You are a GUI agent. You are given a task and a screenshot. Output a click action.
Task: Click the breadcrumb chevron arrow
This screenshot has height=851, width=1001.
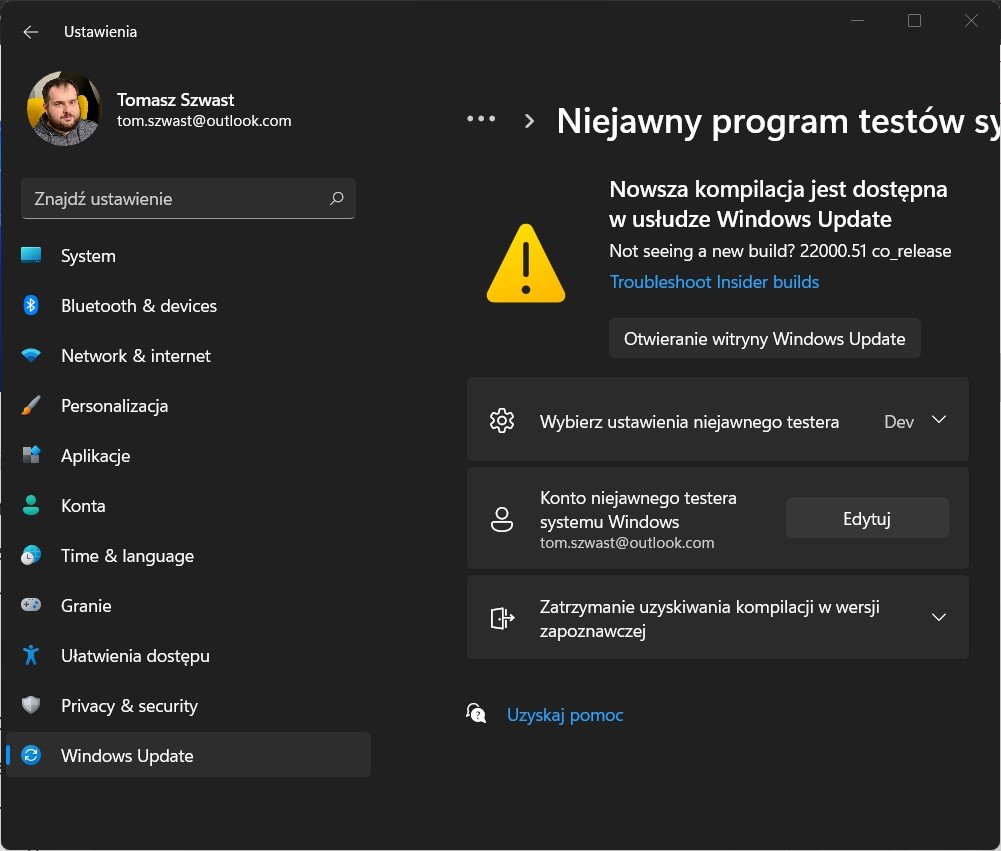[x=529, y=121]
